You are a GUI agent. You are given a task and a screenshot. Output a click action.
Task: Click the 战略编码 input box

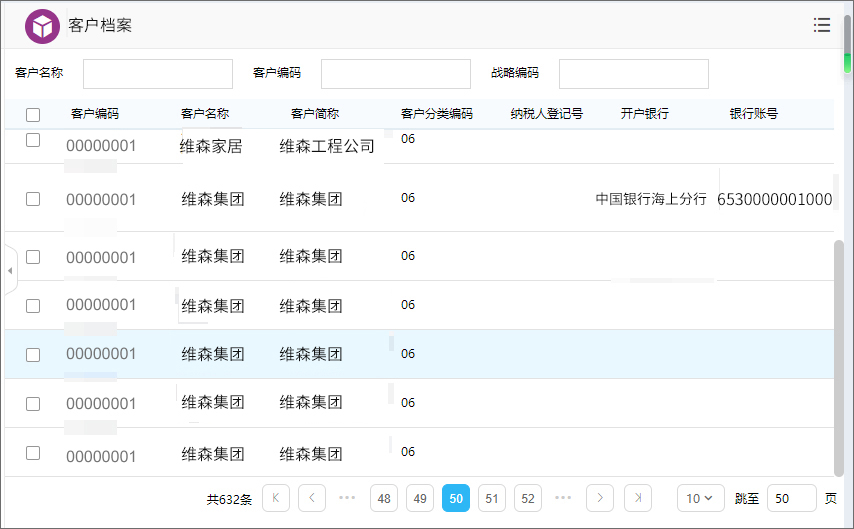[x=633, y=74]
